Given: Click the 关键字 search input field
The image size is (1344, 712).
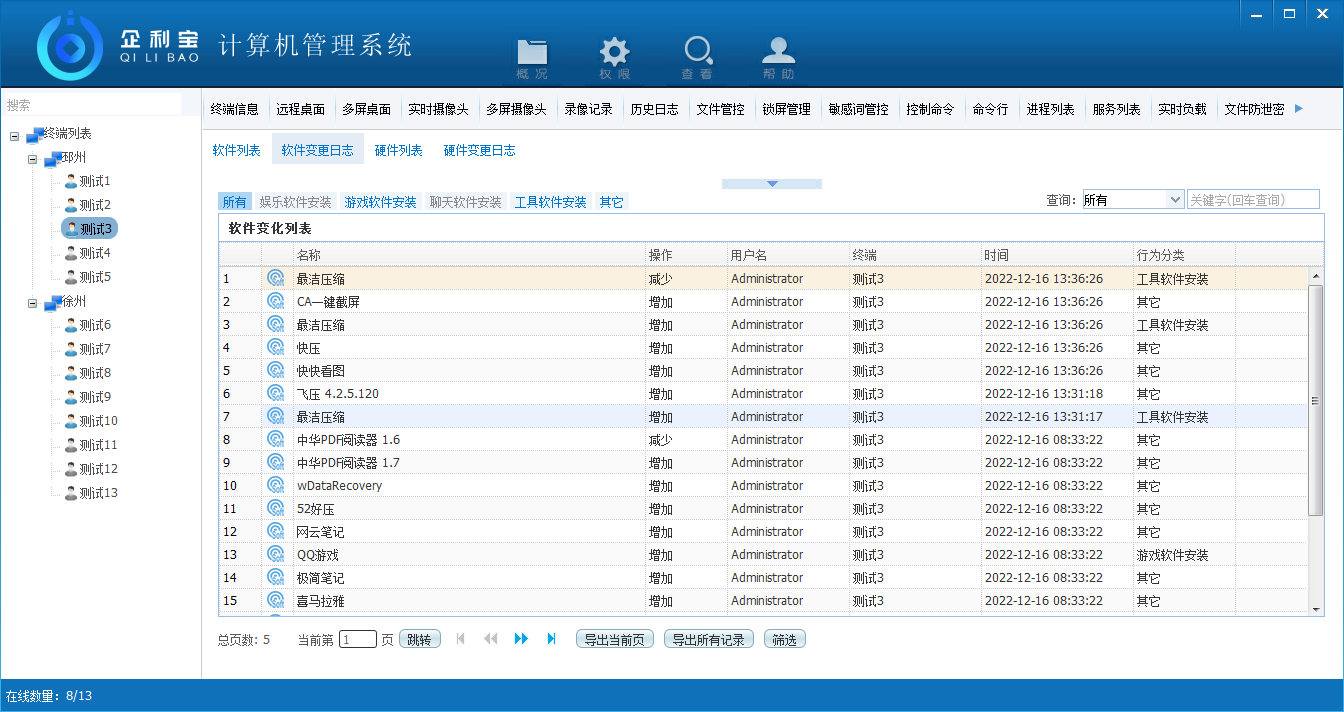Looking at the screenshot, I should tap(1252, 200).
